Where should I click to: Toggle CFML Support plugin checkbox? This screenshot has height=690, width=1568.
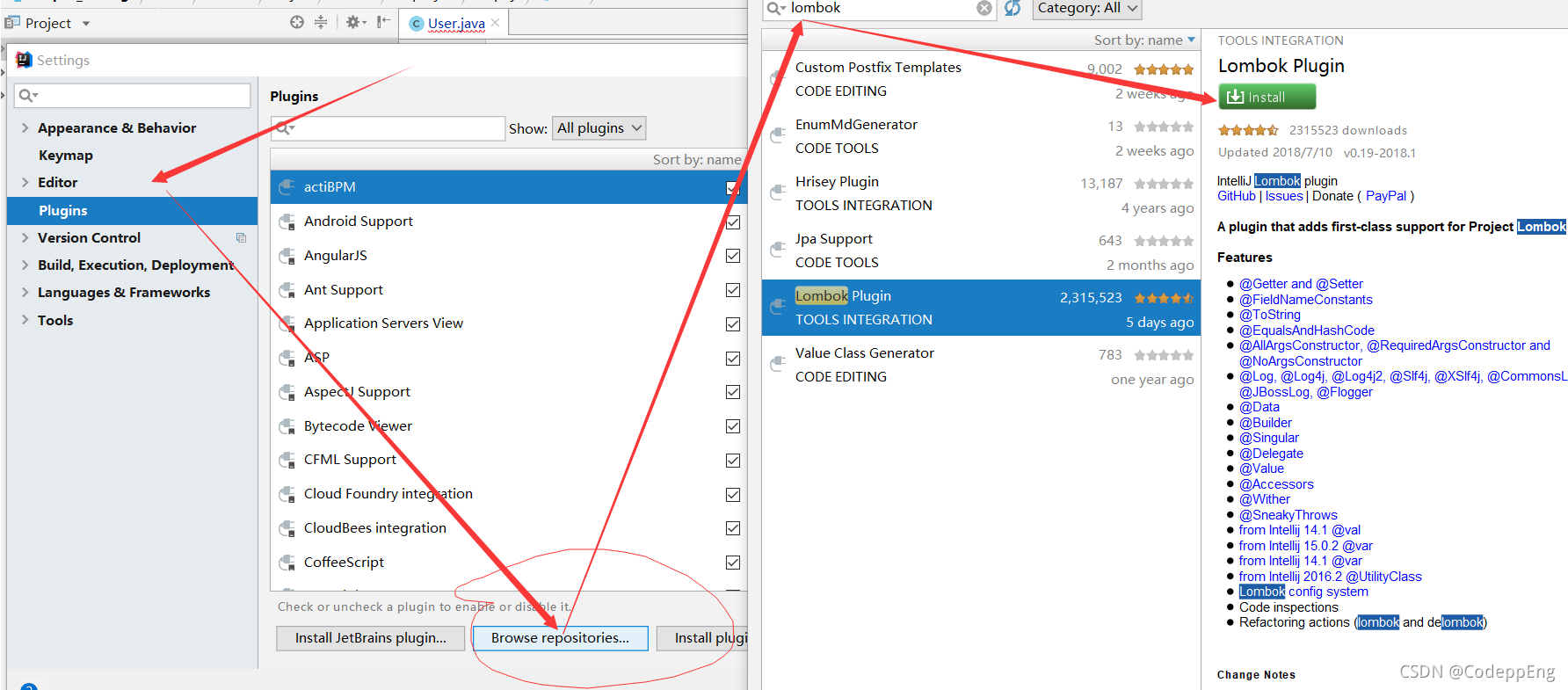coord(733,461)
